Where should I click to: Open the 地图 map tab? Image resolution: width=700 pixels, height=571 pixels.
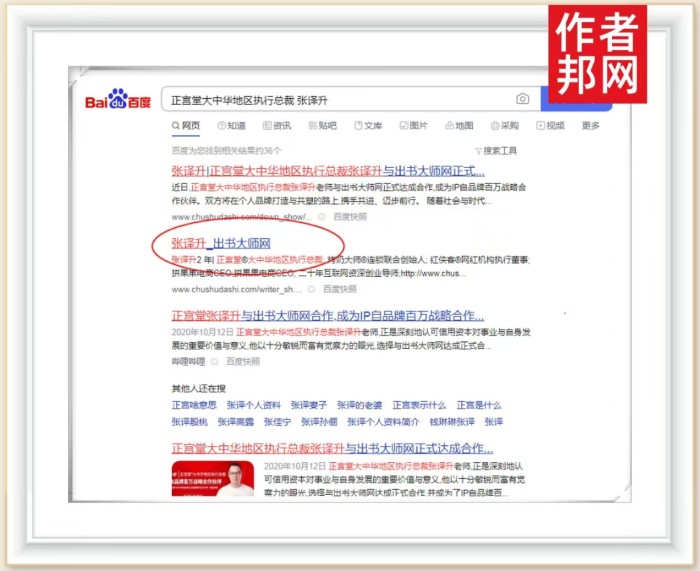point(459,126)
